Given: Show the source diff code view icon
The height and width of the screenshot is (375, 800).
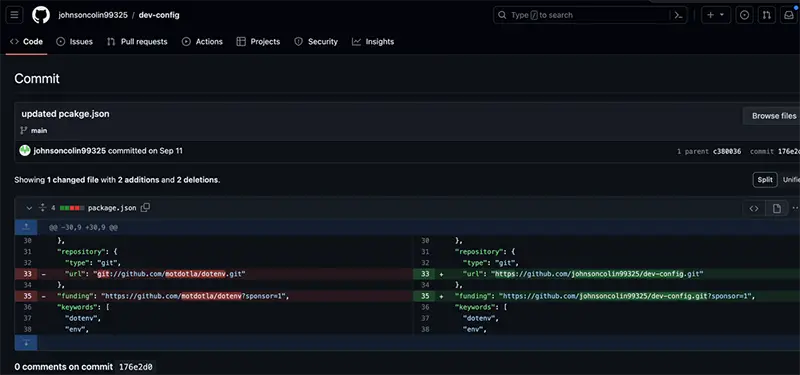Looking at the screenshot, I should tap(754, 208).
